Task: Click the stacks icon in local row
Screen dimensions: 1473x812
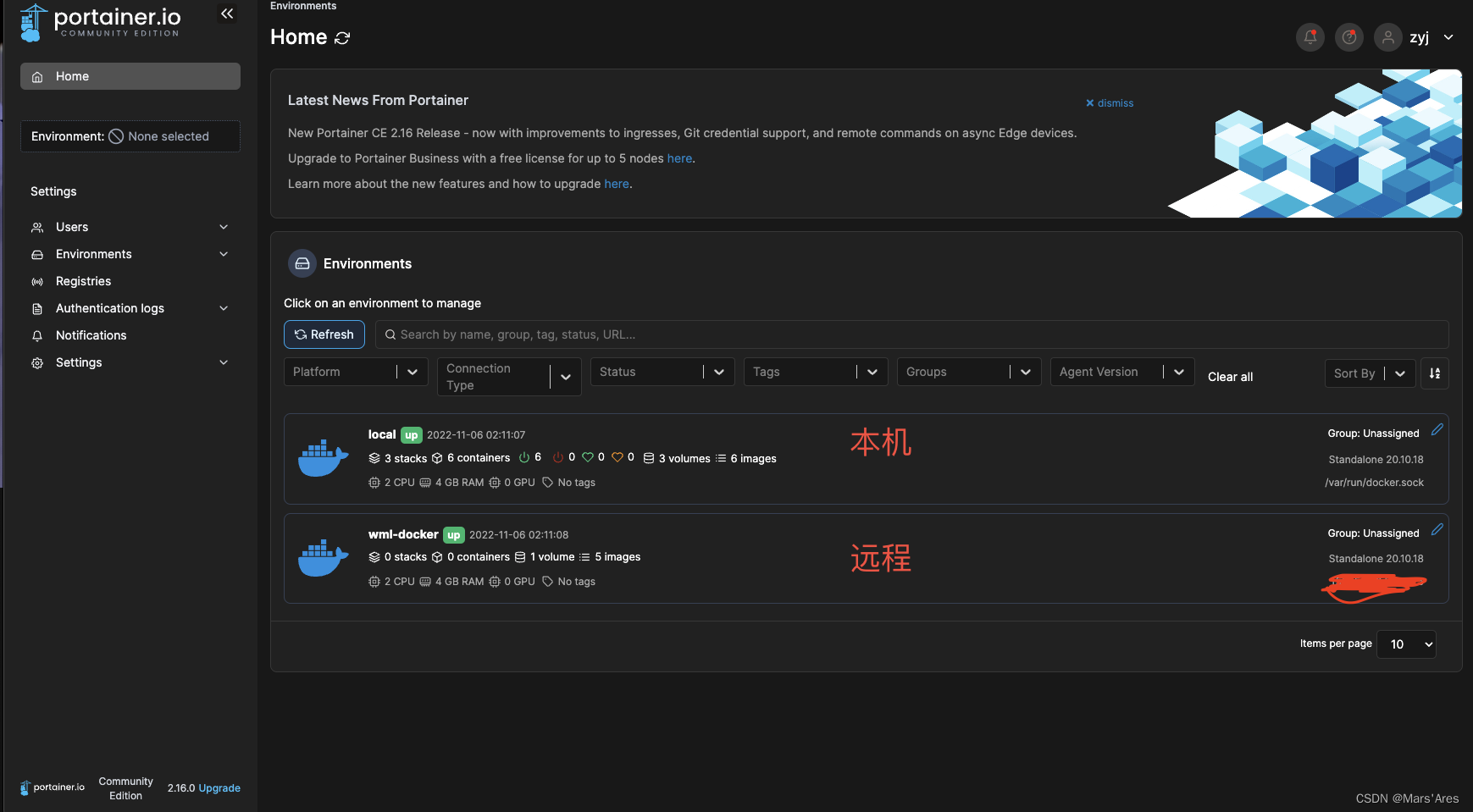Action: click(x=374, y=458)
